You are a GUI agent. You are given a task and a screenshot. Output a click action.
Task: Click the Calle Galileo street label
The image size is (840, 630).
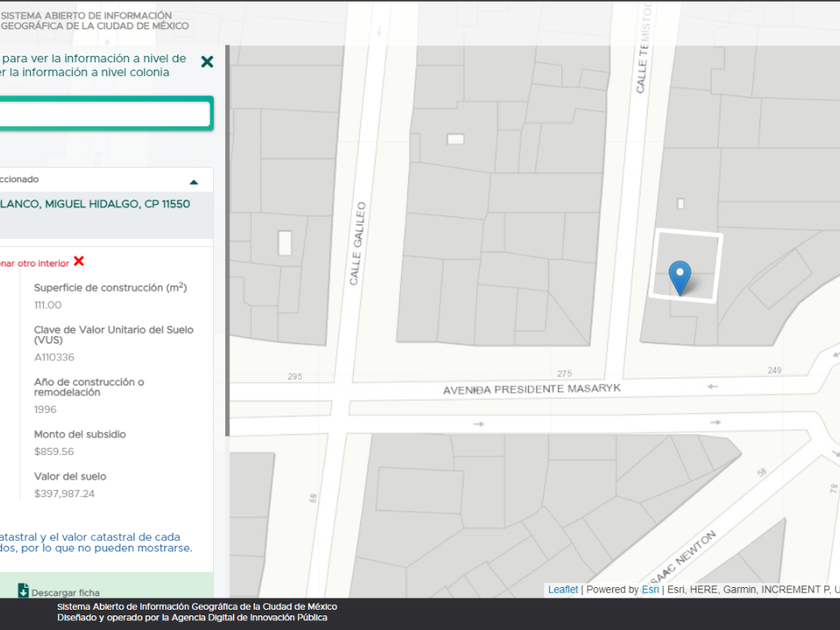[x=355, y=244]
